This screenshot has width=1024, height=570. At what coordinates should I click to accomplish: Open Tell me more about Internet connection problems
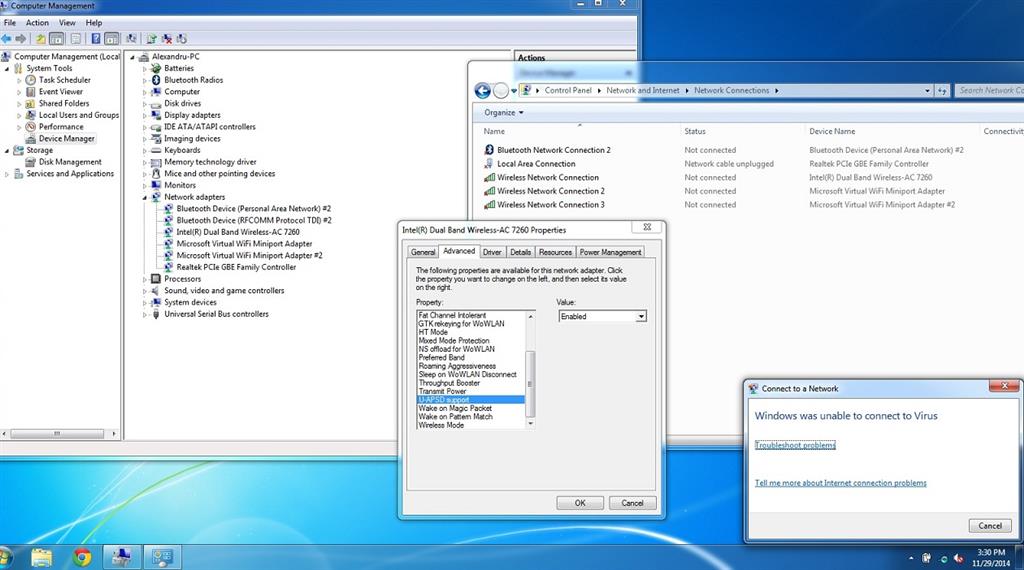(840, 483)
